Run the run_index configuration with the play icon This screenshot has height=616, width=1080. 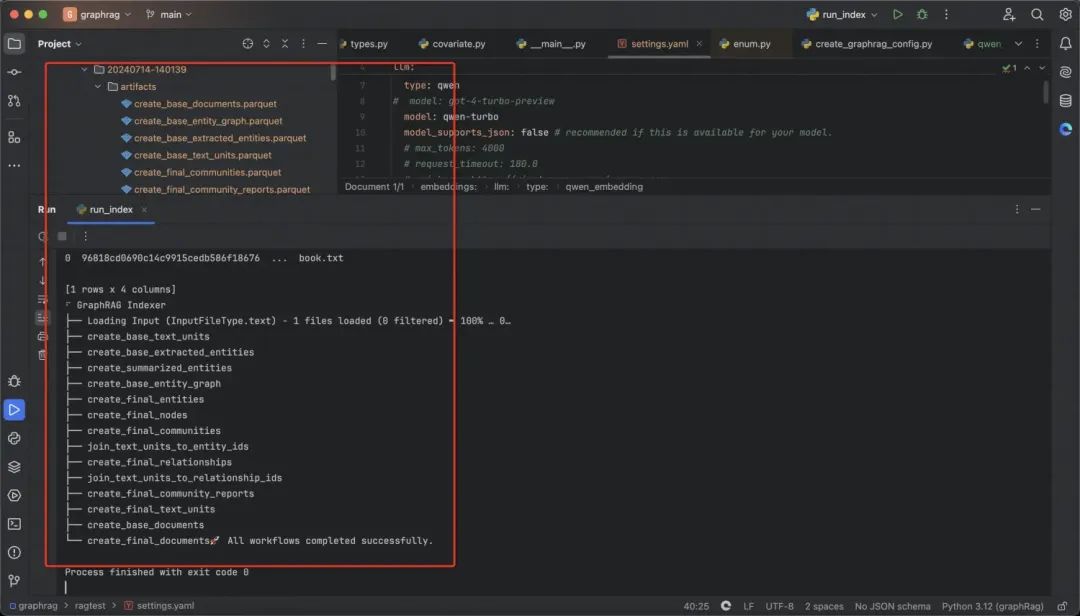click(x=897, y=15)
